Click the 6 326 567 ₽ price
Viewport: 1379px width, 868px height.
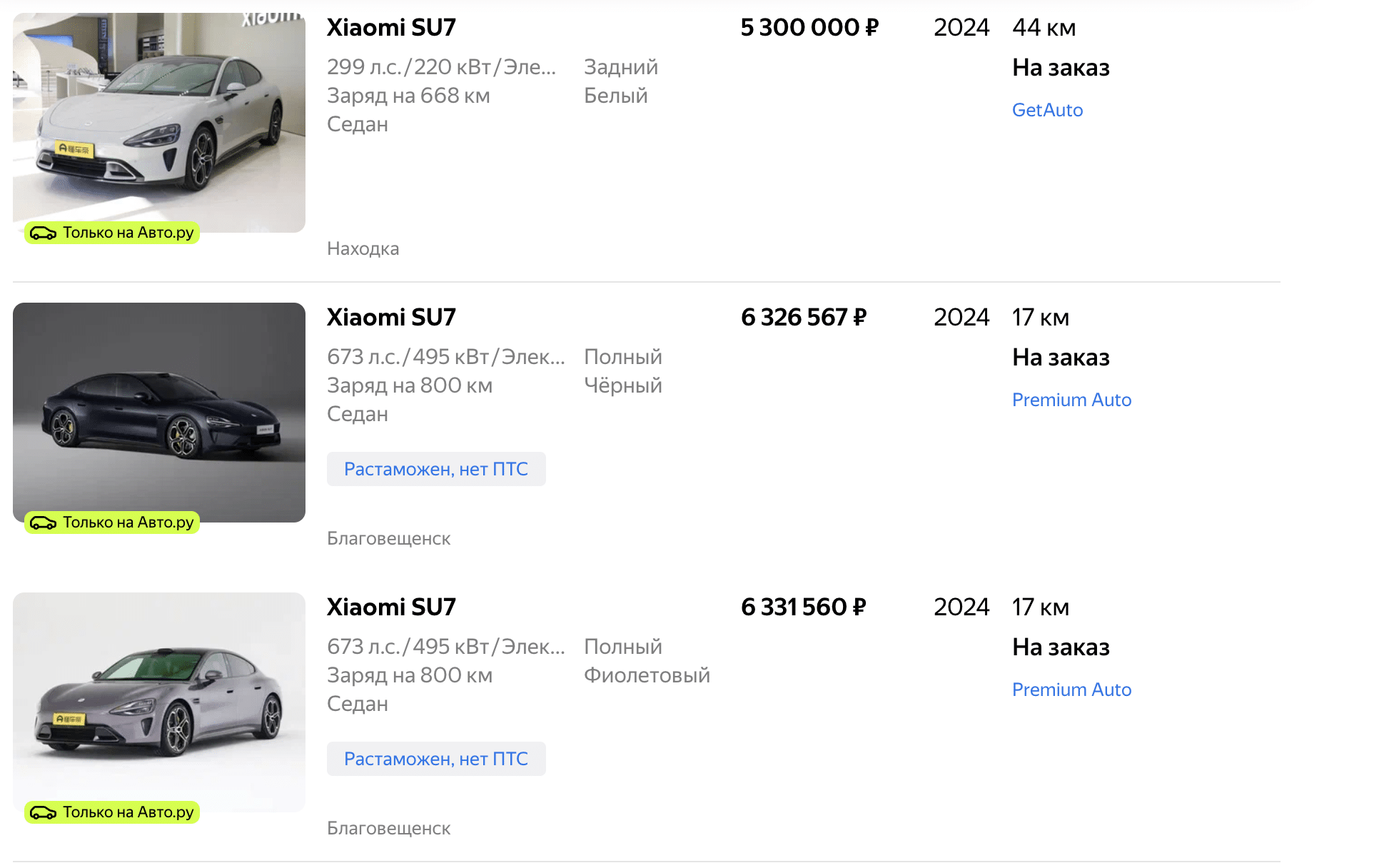coord(804,318)
